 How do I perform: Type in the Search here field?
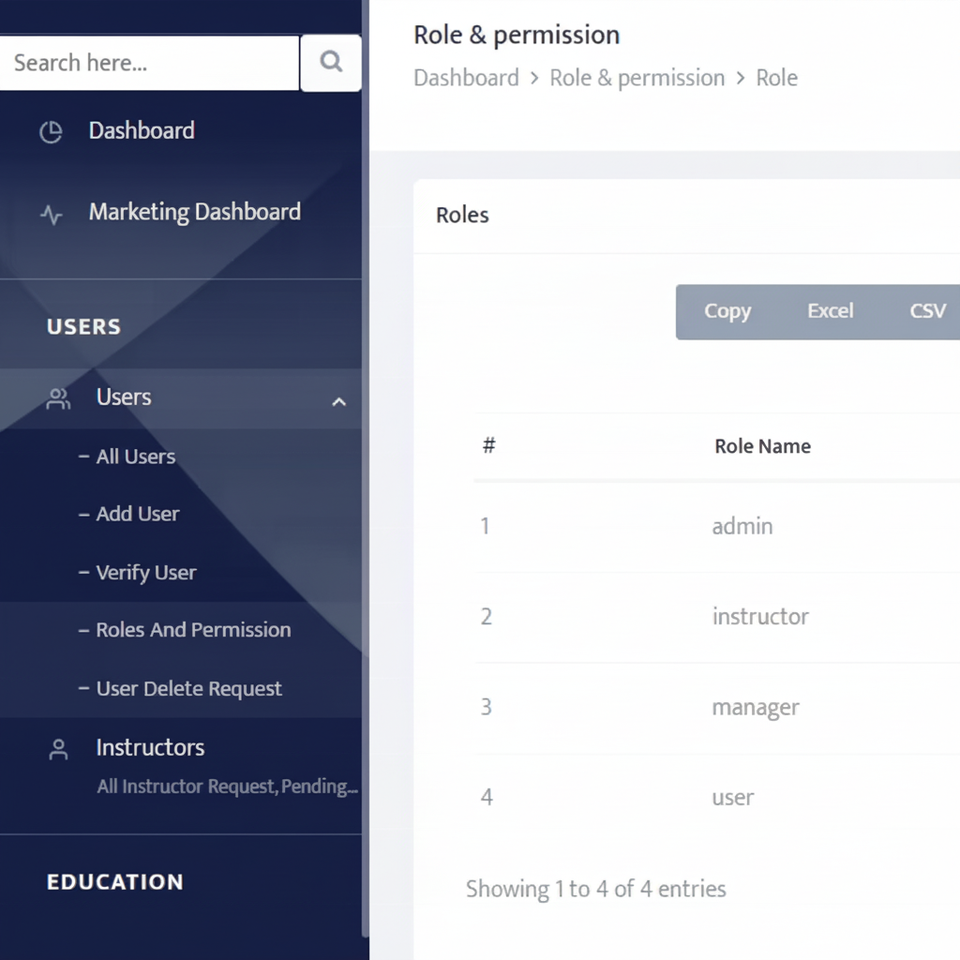[150, 63]
